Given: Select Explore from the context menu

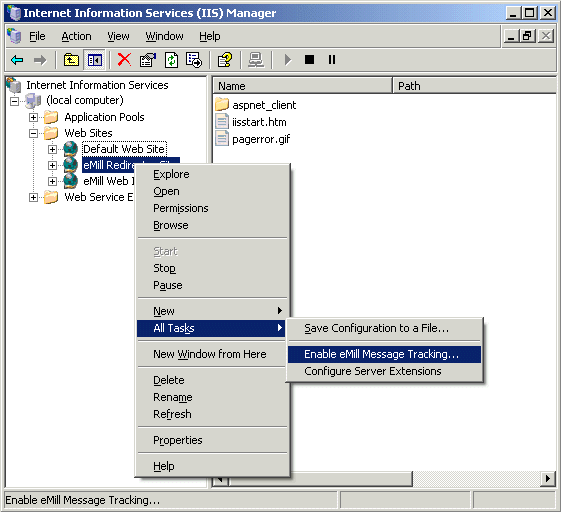Looking at the screenshot, I should coord(212,174).
